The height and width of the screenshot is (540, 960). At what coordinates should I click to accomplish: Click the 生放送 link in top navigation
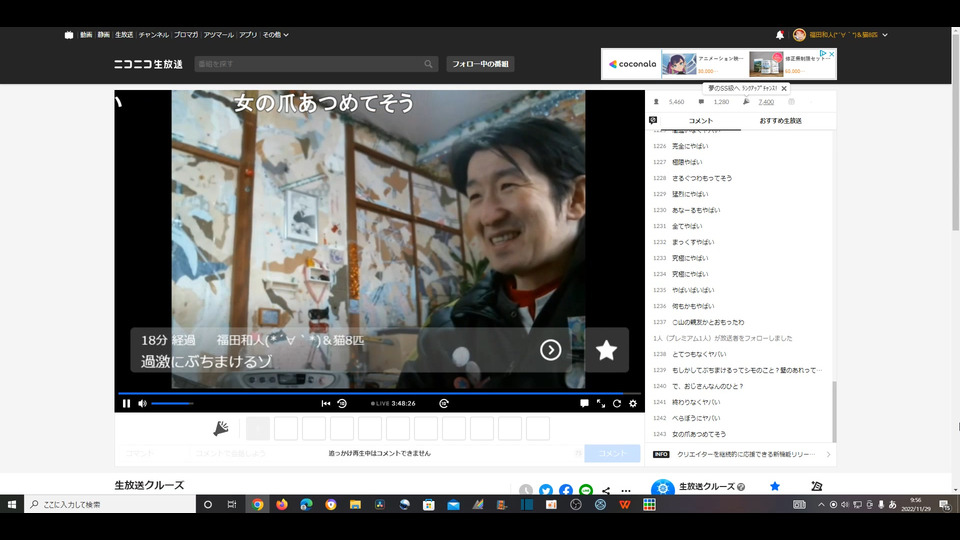[124, 35]
